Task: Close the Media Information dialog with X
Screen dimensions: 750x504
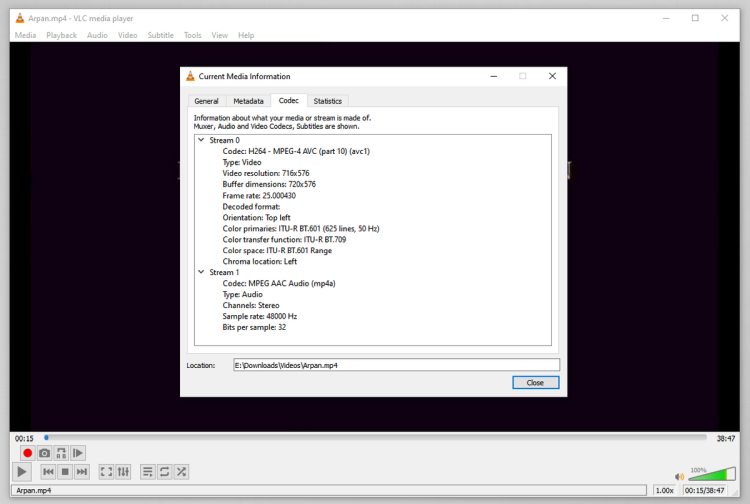Action: pos(552,76)
